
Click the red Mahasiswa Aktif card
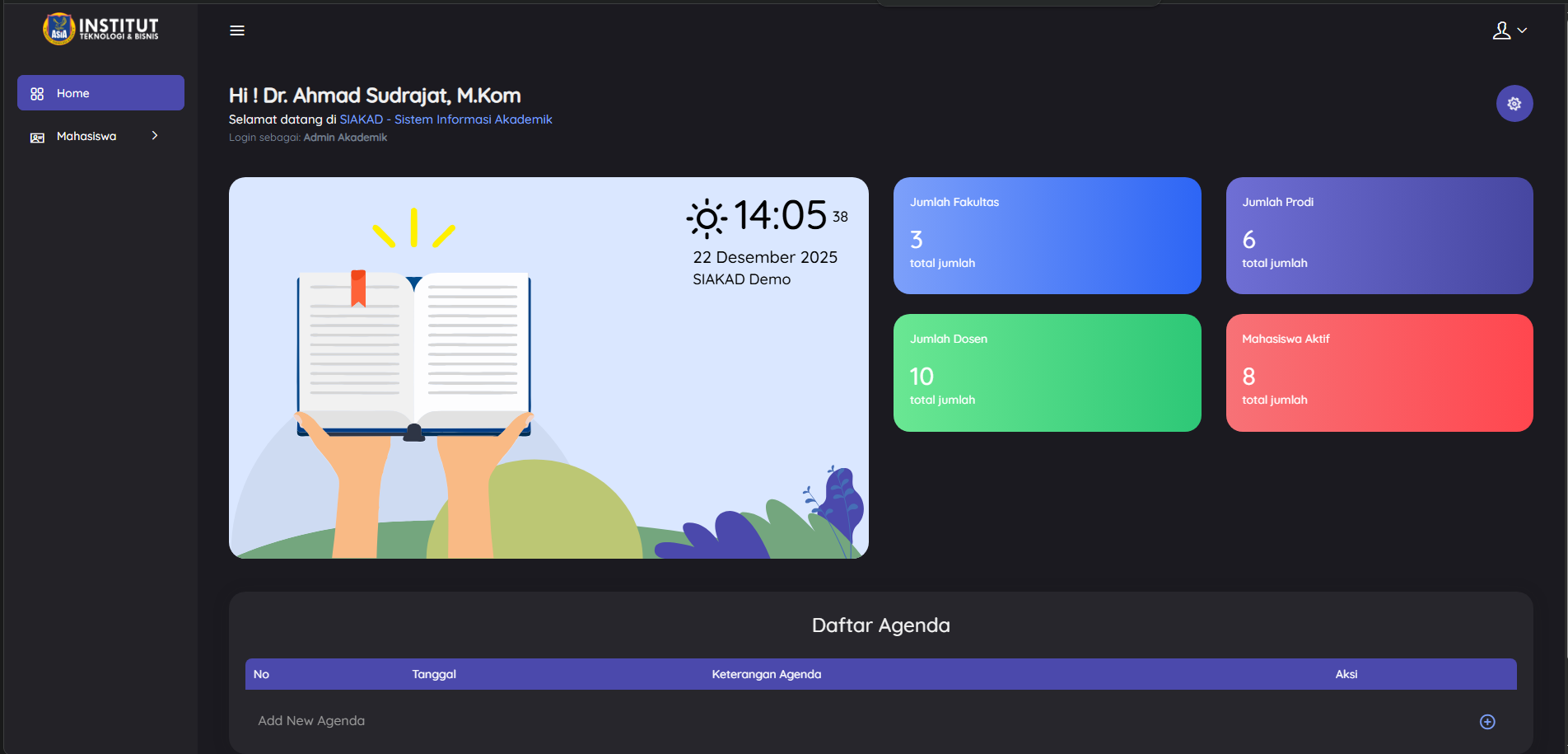(x=1379, y=372)
